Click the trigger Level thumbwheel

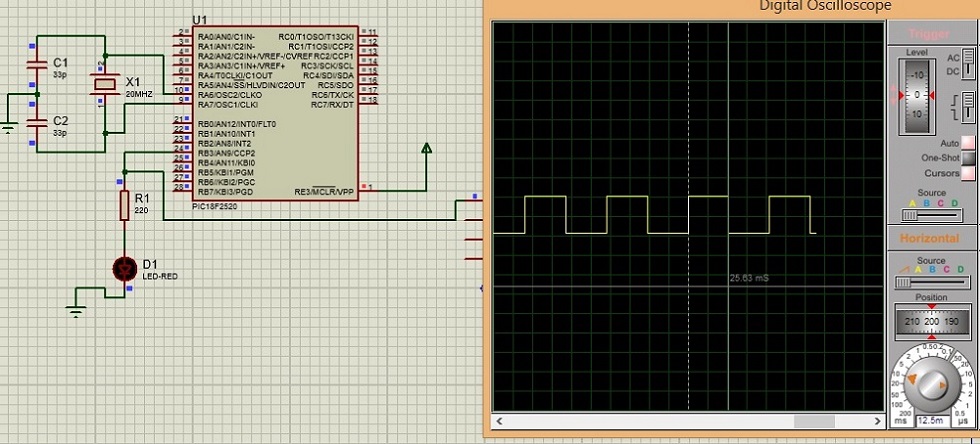[914, 95]
